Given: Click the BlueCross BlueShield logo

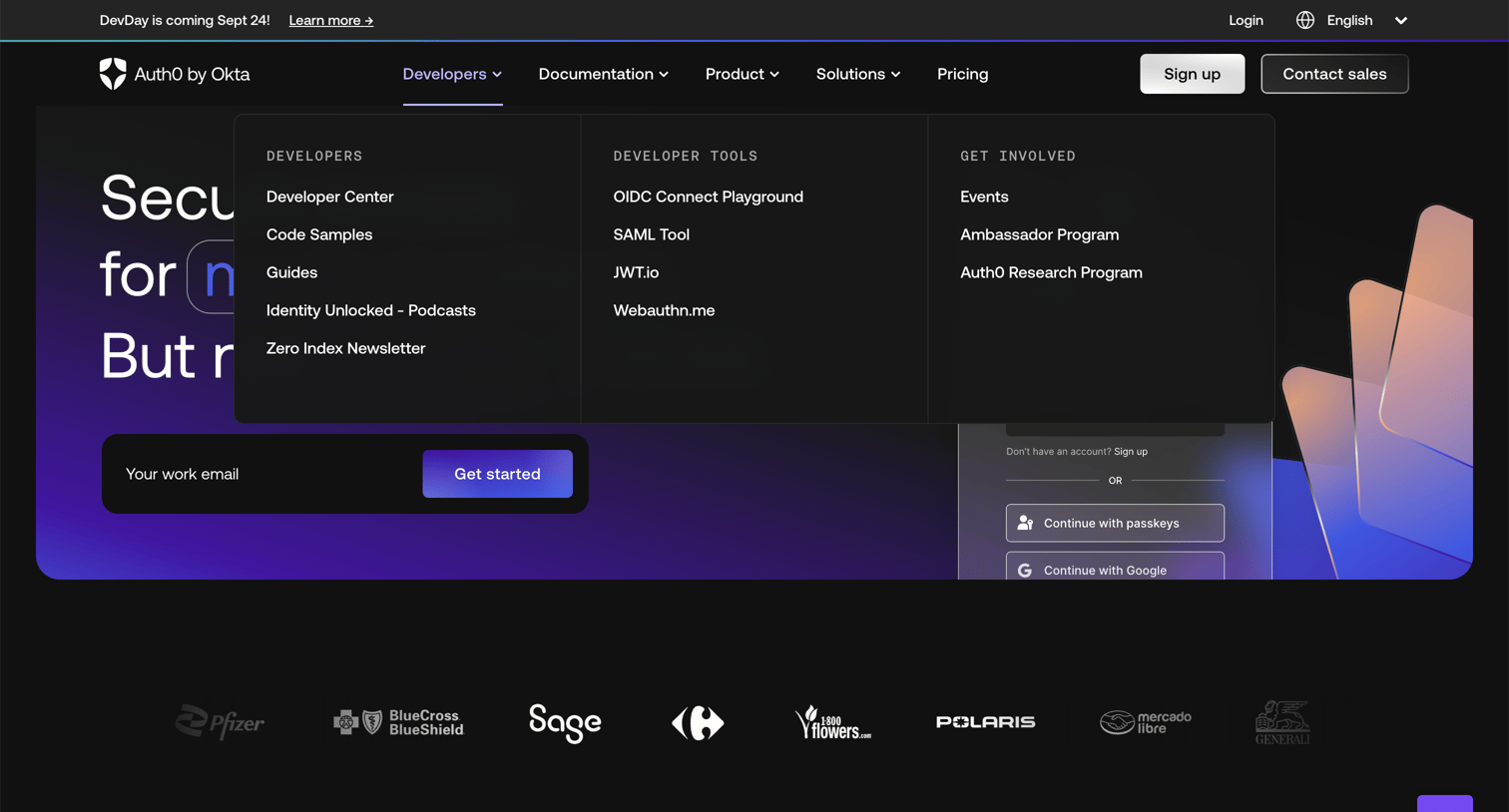Looking at the screenshot, I should pyautogui.click(x=398, y=722).
